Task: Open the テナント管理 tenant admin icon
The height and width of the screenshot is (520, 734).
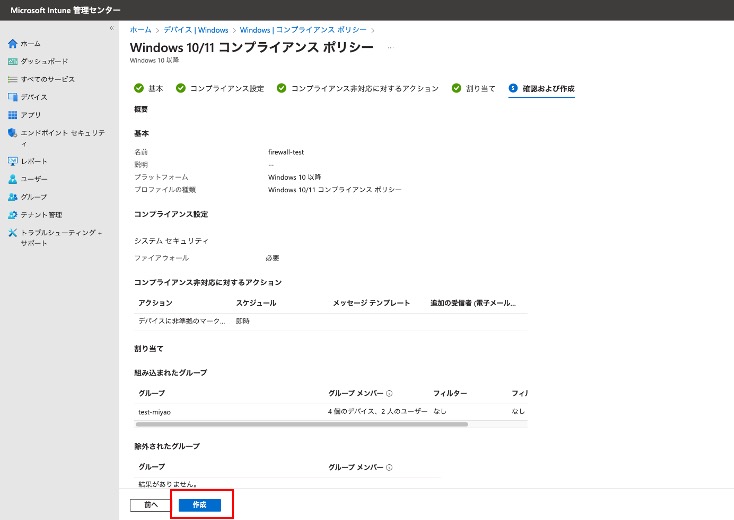Action: [x=13, y=215]
